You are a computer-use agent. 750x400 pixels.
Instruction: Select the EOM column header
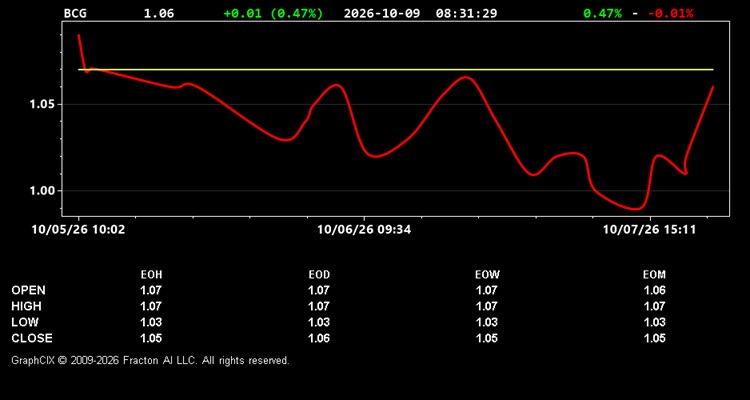pyautogui.click(x=654, y=275)
